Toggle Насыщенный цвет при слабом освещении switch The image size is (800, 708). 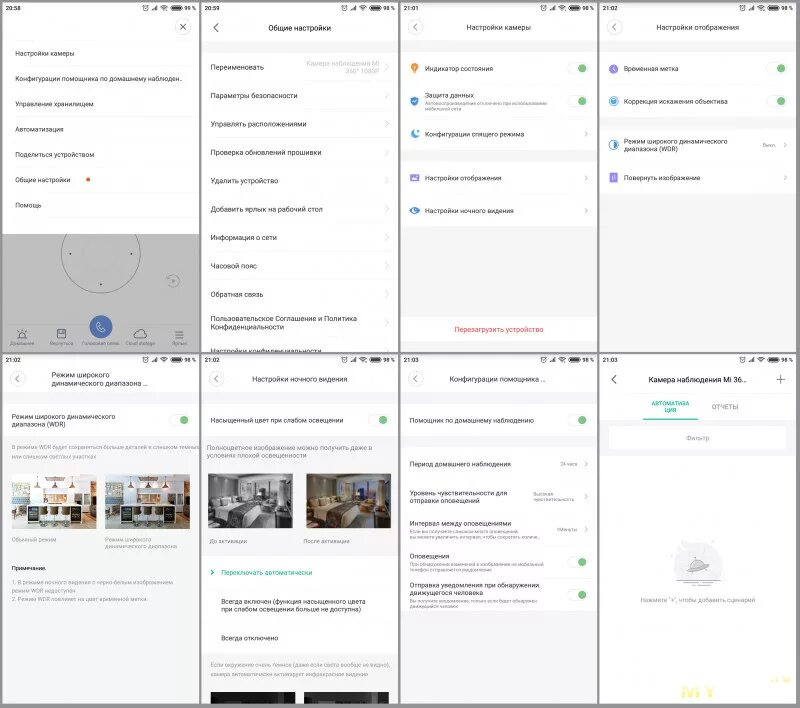click(x=379, y=420)
